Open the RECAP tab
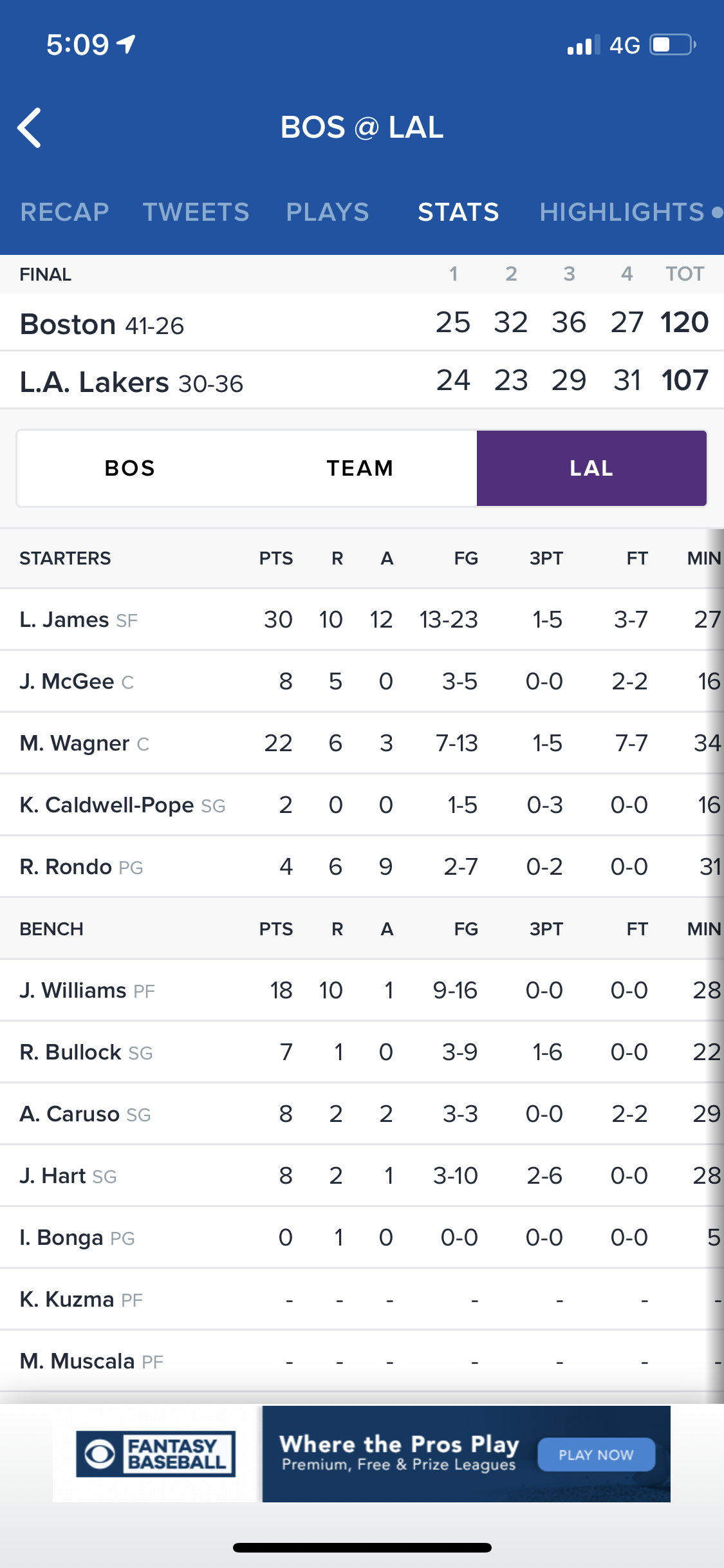 [64, 212]
